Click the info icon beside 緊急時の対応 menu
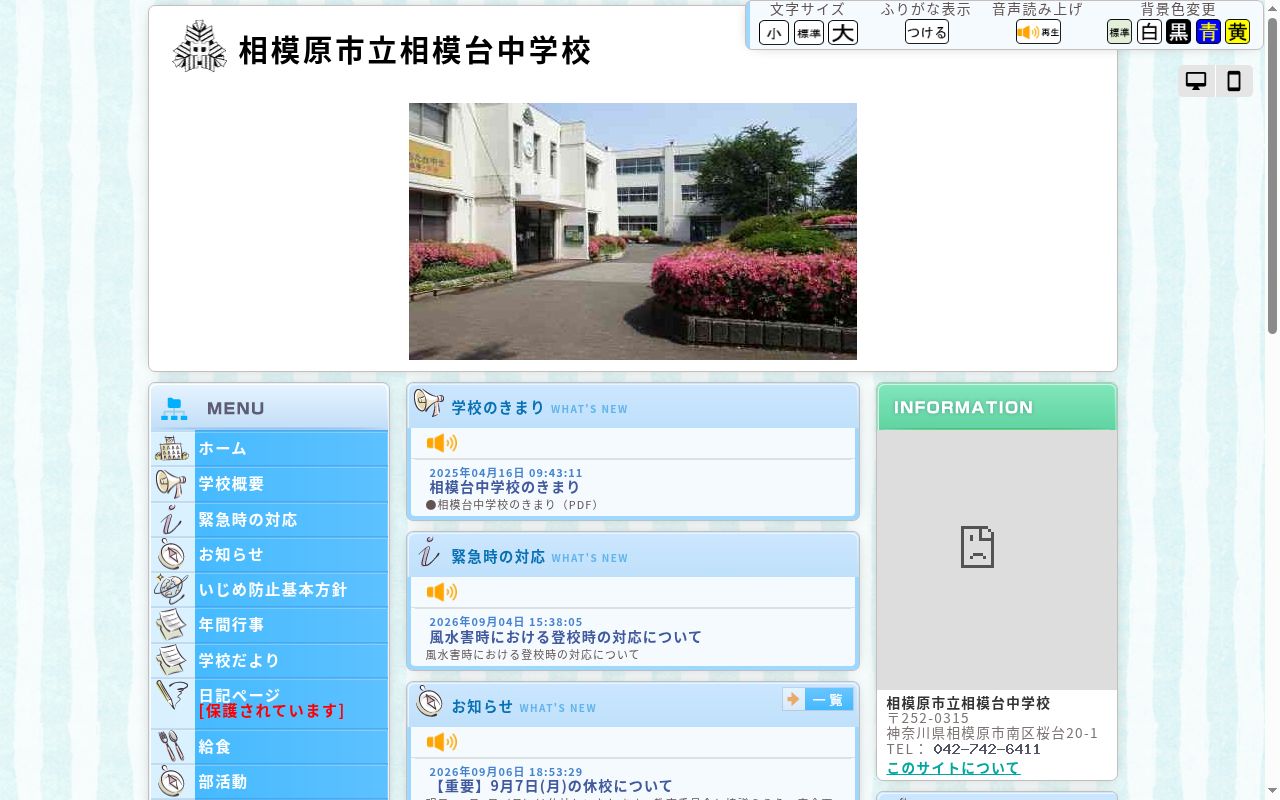This screenshot has width=1280, height=800. (x=172, y=519)
